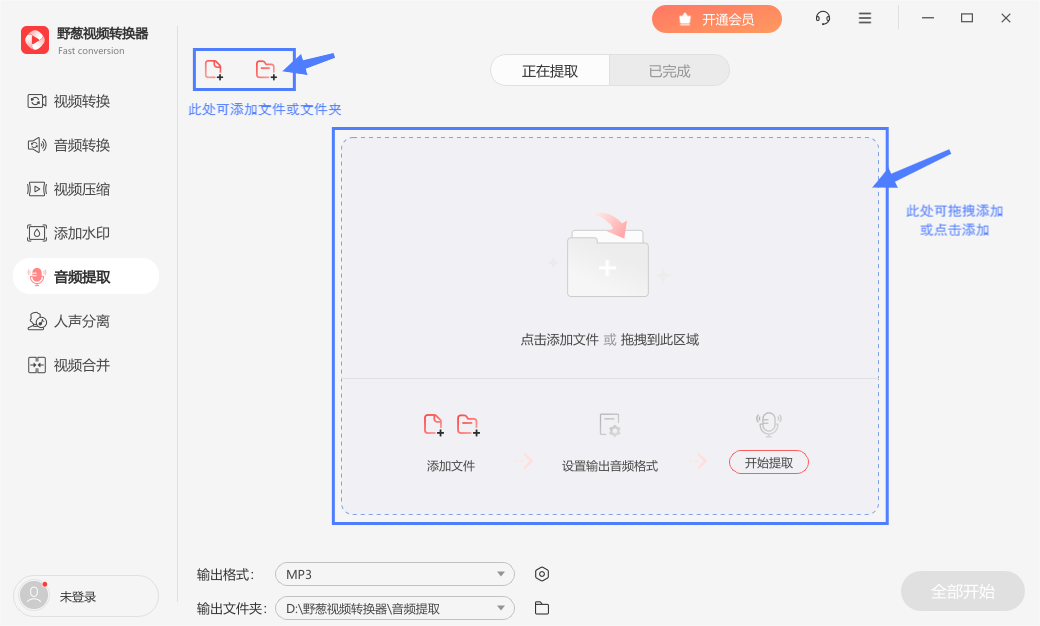Select 视频压缩 in the sidebar
The image size is (1040, 626).
(x=69, y=189)
